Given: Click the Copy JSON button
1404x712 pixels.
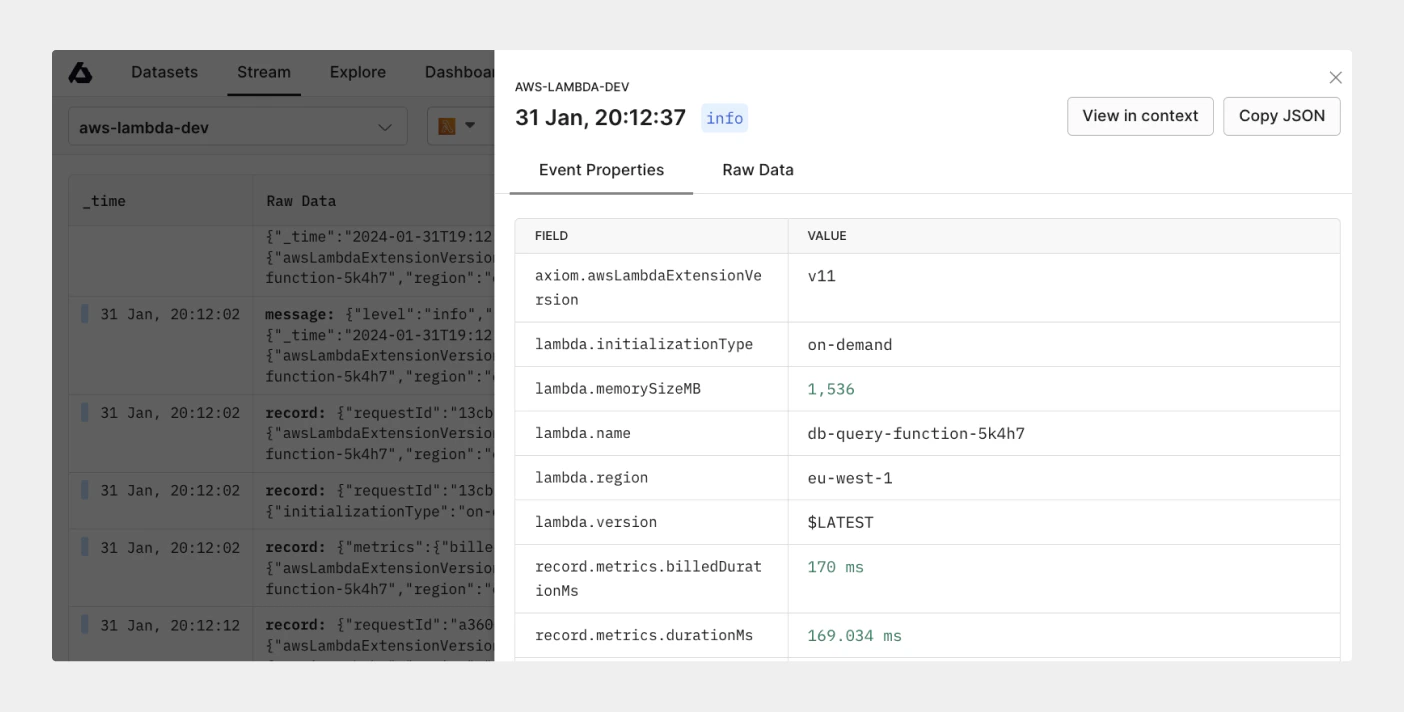Looking at the screenshot, I should click(x=1281, y=116).
